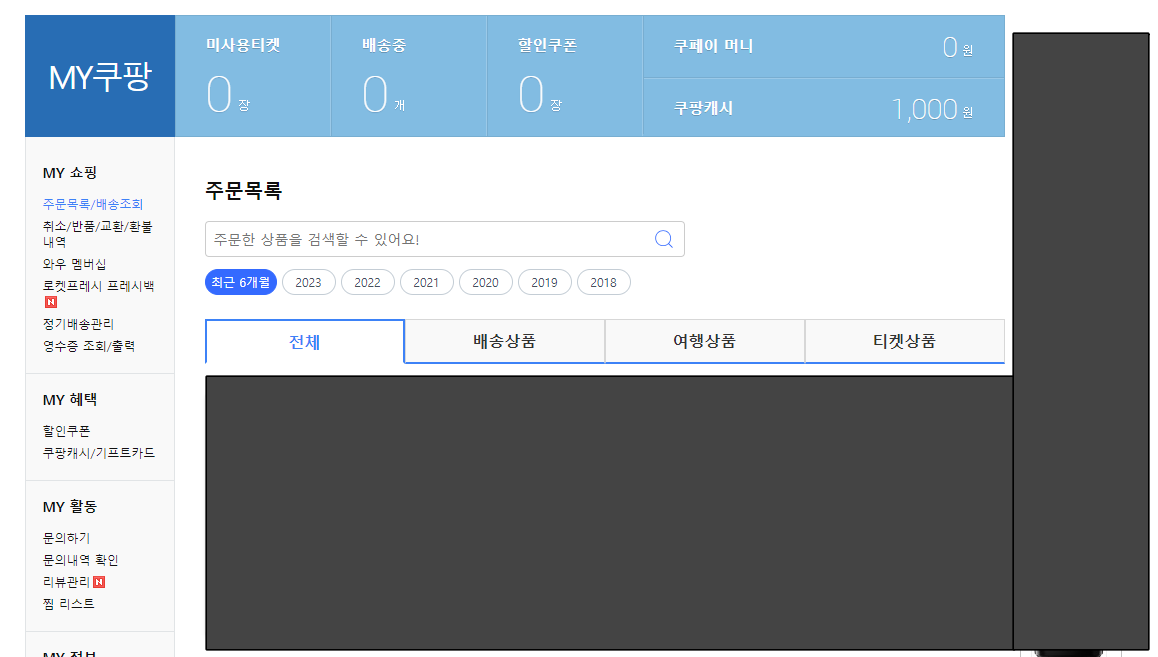Click the MY쿠팡 logo header
The height and width of the screenshot is (657, 1158).
(x=100, y=76)
